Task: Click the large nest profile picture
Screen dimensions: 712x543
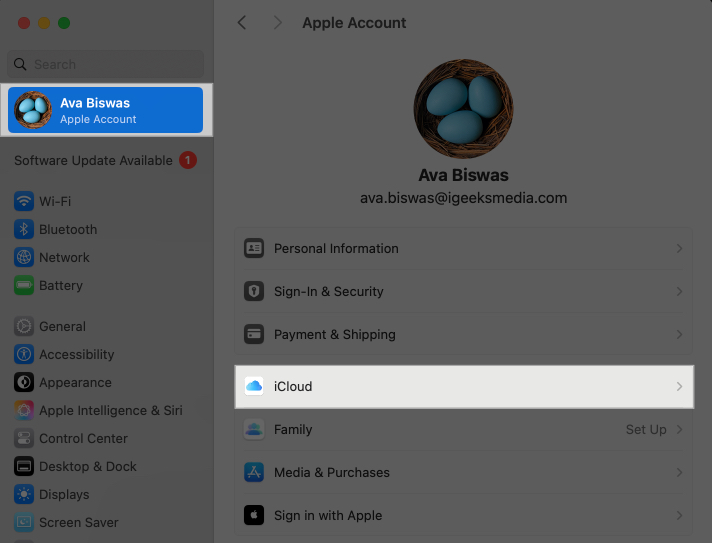Action: [x=464, y=109]
